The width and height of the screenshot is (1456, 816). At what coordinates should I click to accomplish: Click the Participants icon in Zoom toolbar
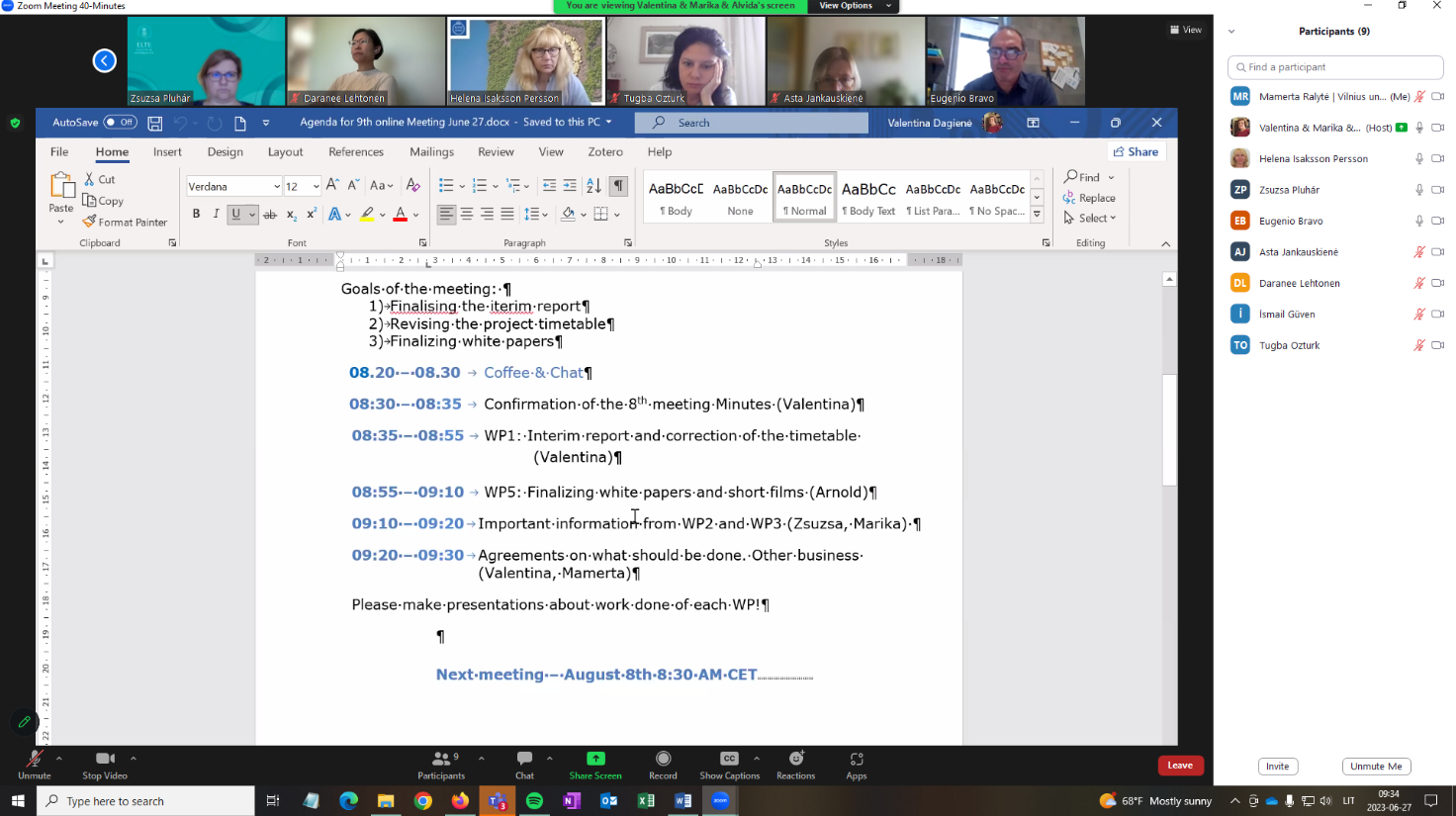[441, 759]
